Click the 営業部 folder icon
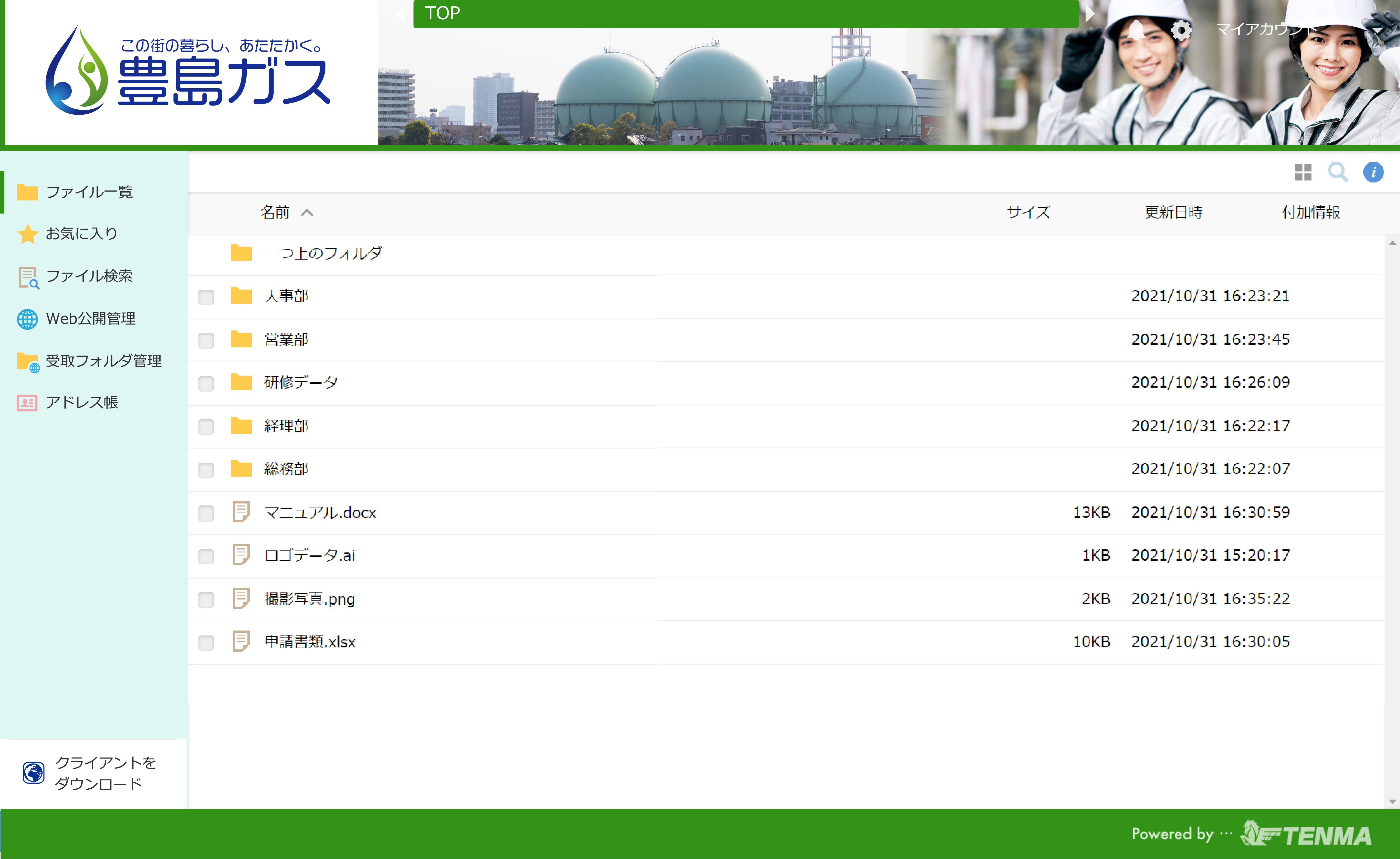This screenshot has height=859, width=1400. pos(241,339)
